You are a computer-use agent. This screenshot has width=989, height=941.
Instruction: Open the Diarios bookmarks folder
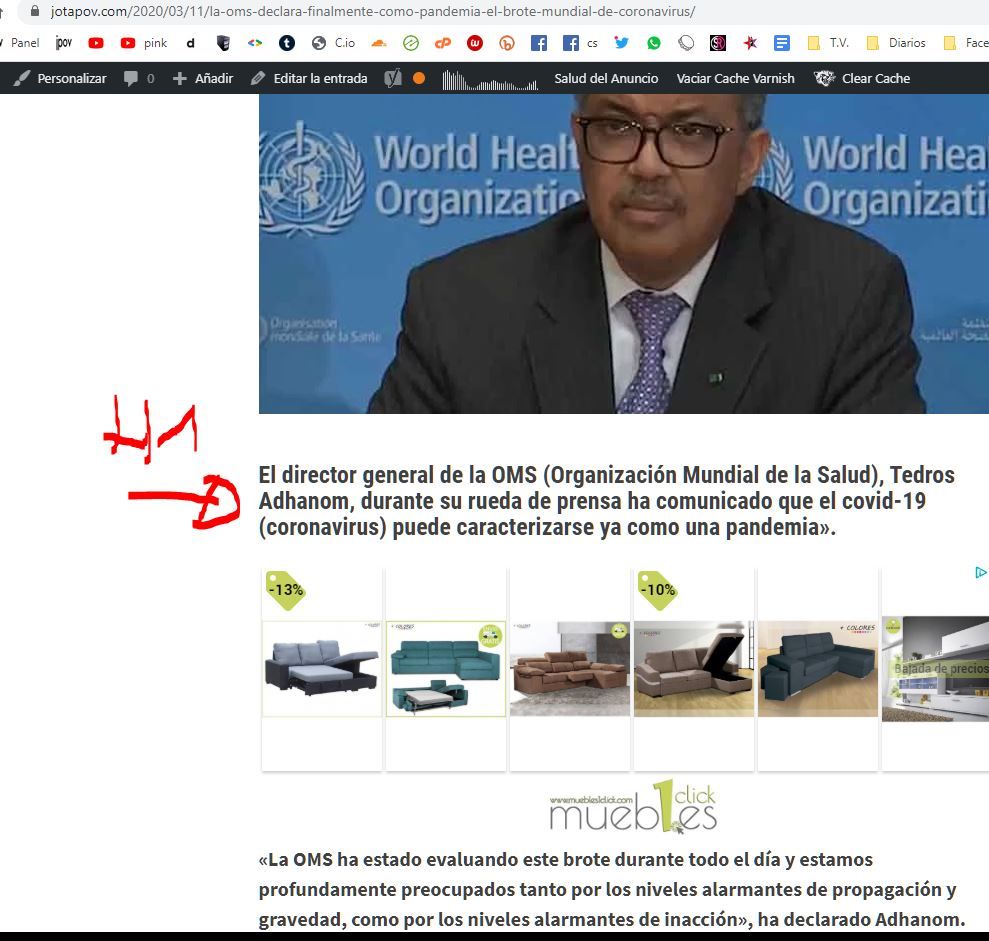pyautogui.click(x=896, y=43)
